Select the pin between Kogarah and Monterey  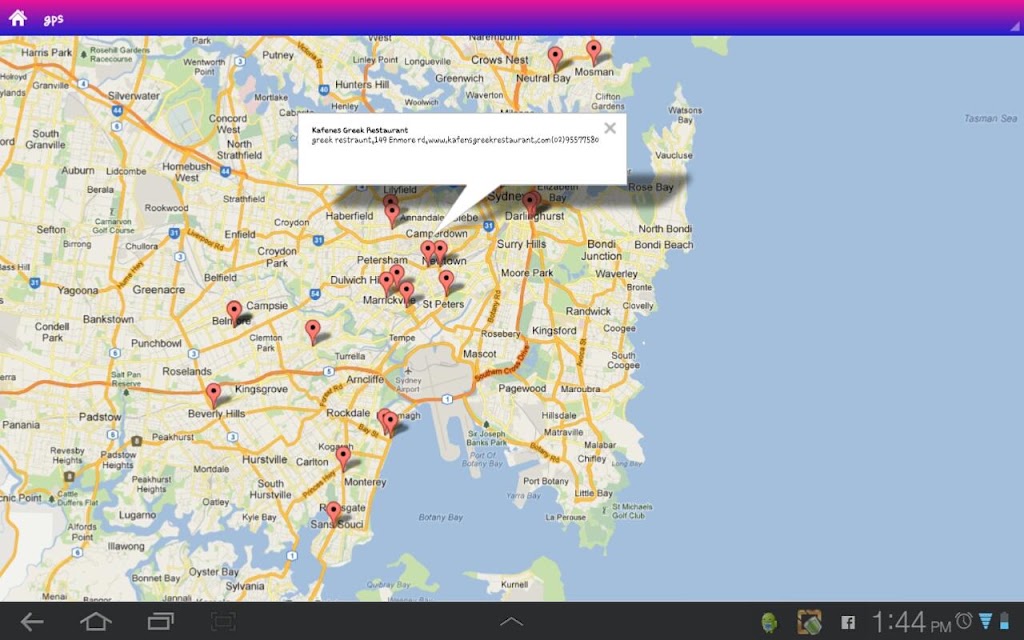344,458
